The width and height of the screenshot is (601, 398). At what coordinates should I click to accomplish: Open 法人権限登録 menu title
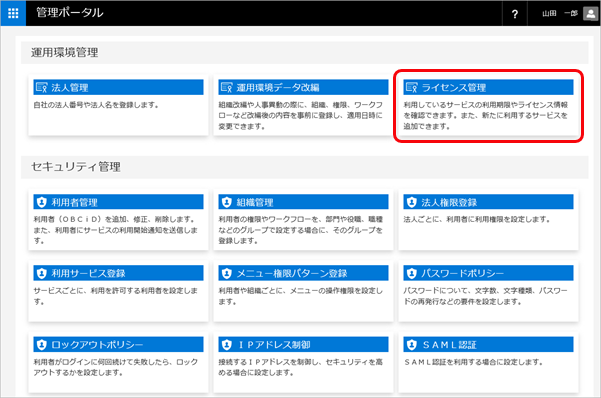449,202
